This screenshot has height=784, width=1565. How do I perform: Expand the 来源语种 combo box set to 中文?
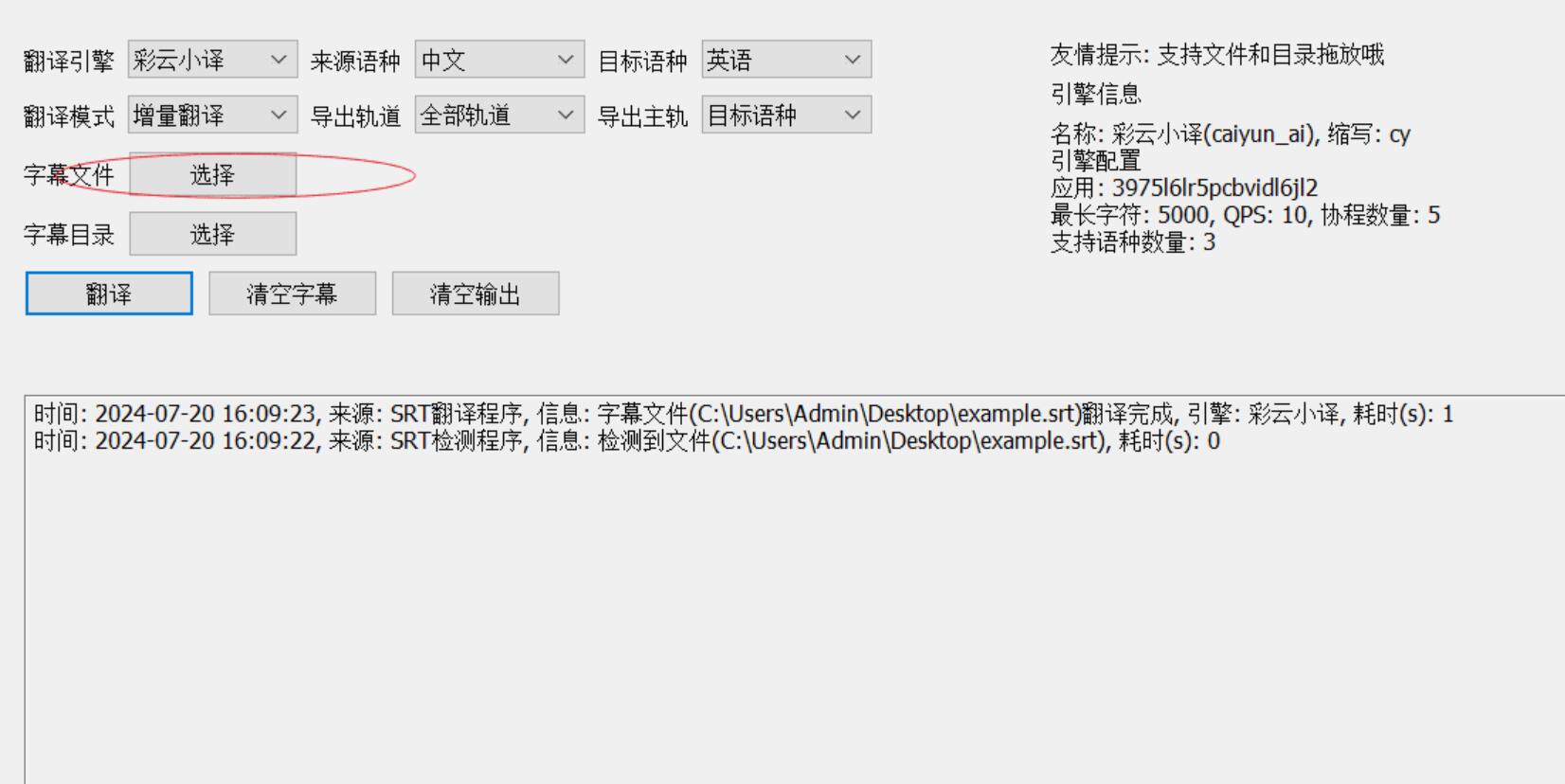pos(499,60)
